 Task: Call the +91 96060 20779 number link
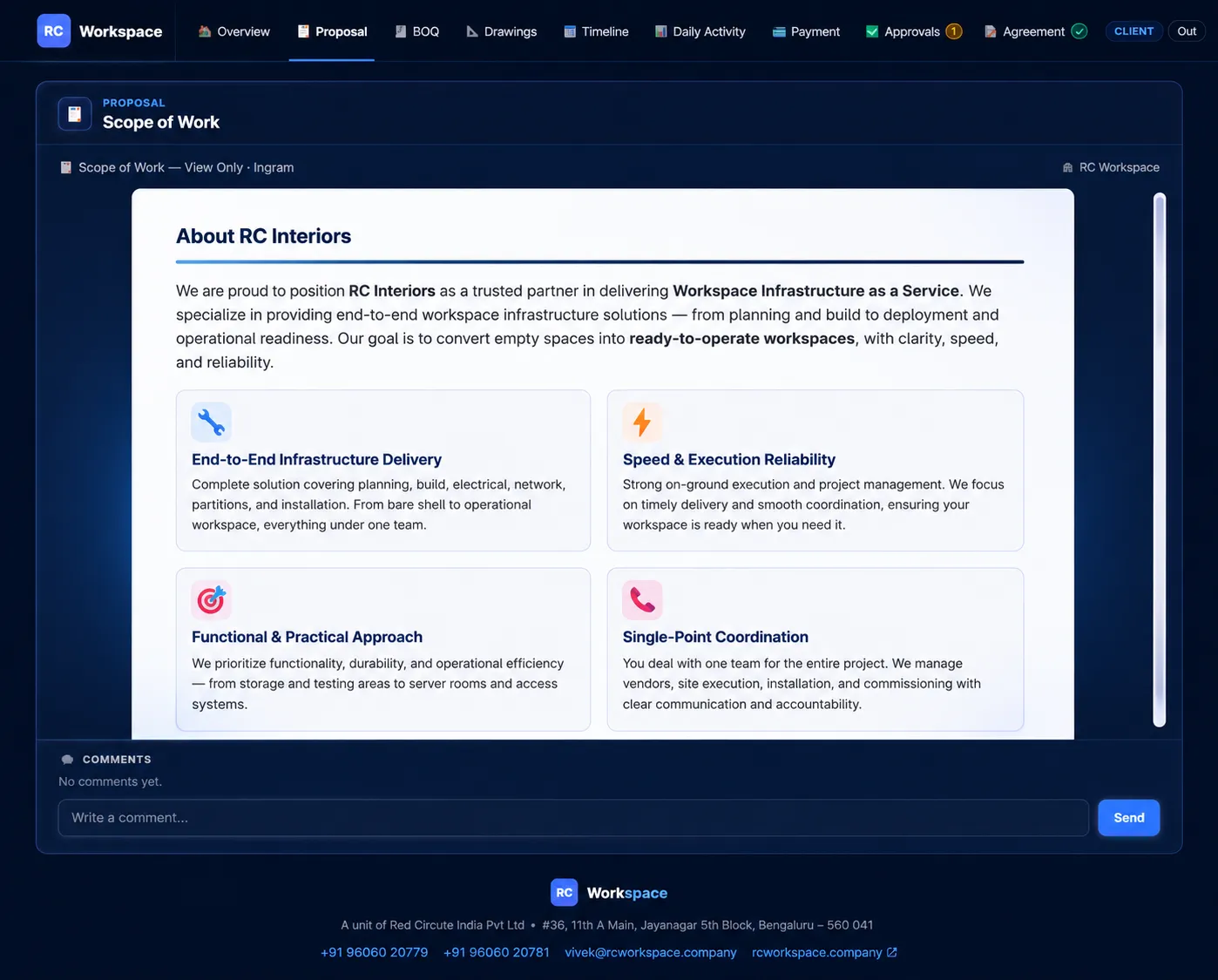(374, 952)
